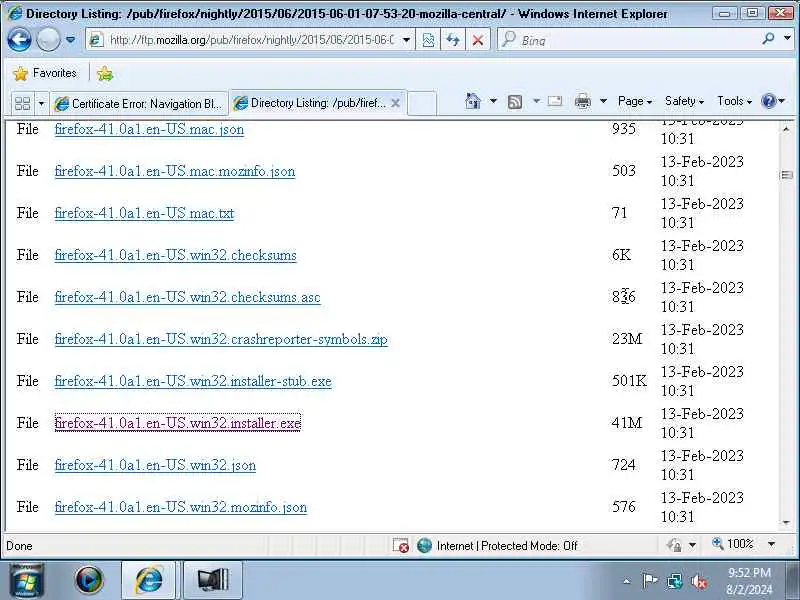This screenshot has width=800, height=600.
Task: Open the Tools menu
Action: [734, 101]
